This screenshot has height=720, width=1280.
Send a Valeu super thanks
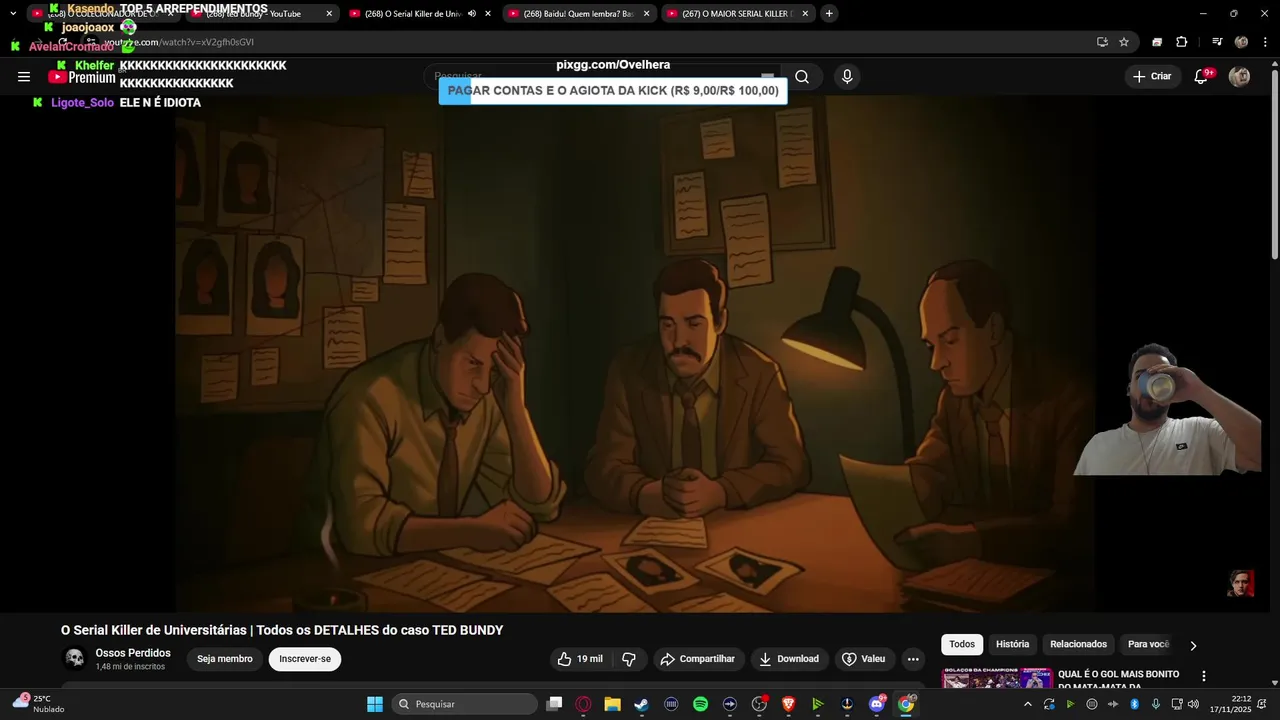pyautogui.click(x=864, y=659)
